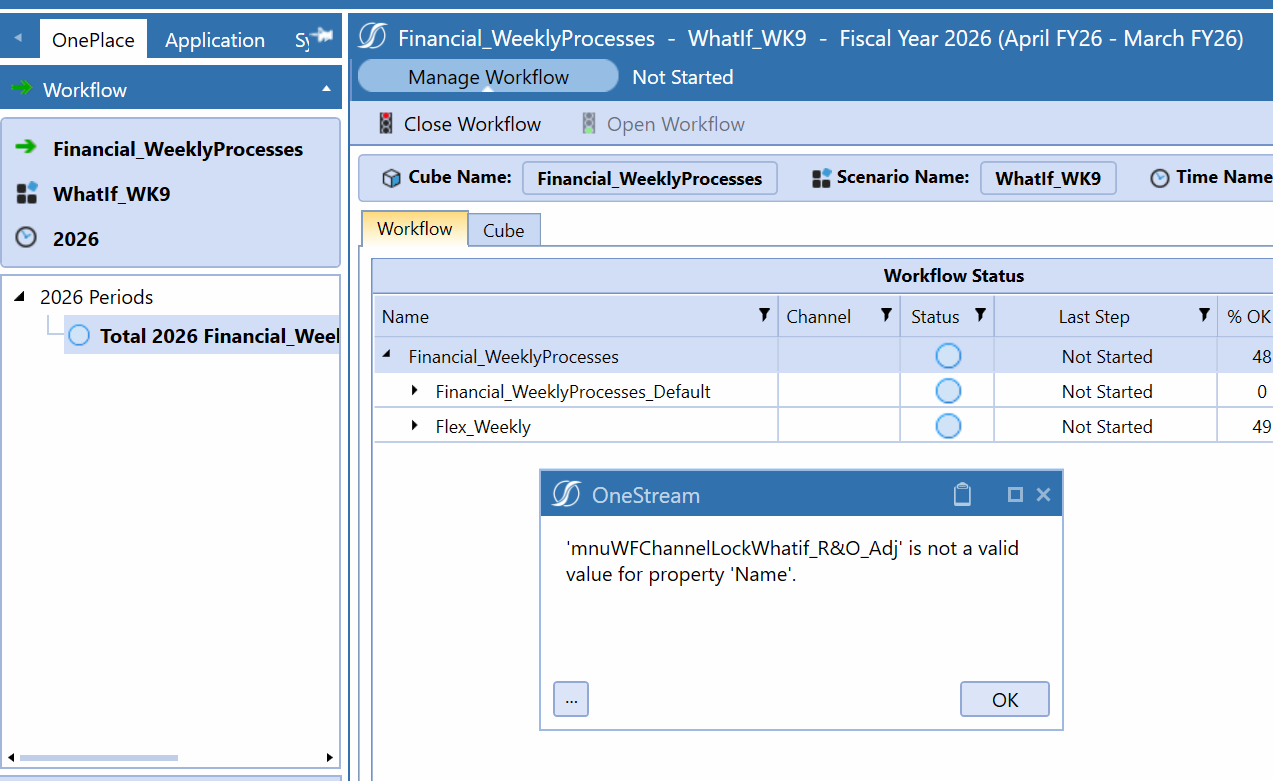Click the clock icon beside Time Name
Image resolution: width=1273 pixels, height=781 pixels.
[1159, 178]
